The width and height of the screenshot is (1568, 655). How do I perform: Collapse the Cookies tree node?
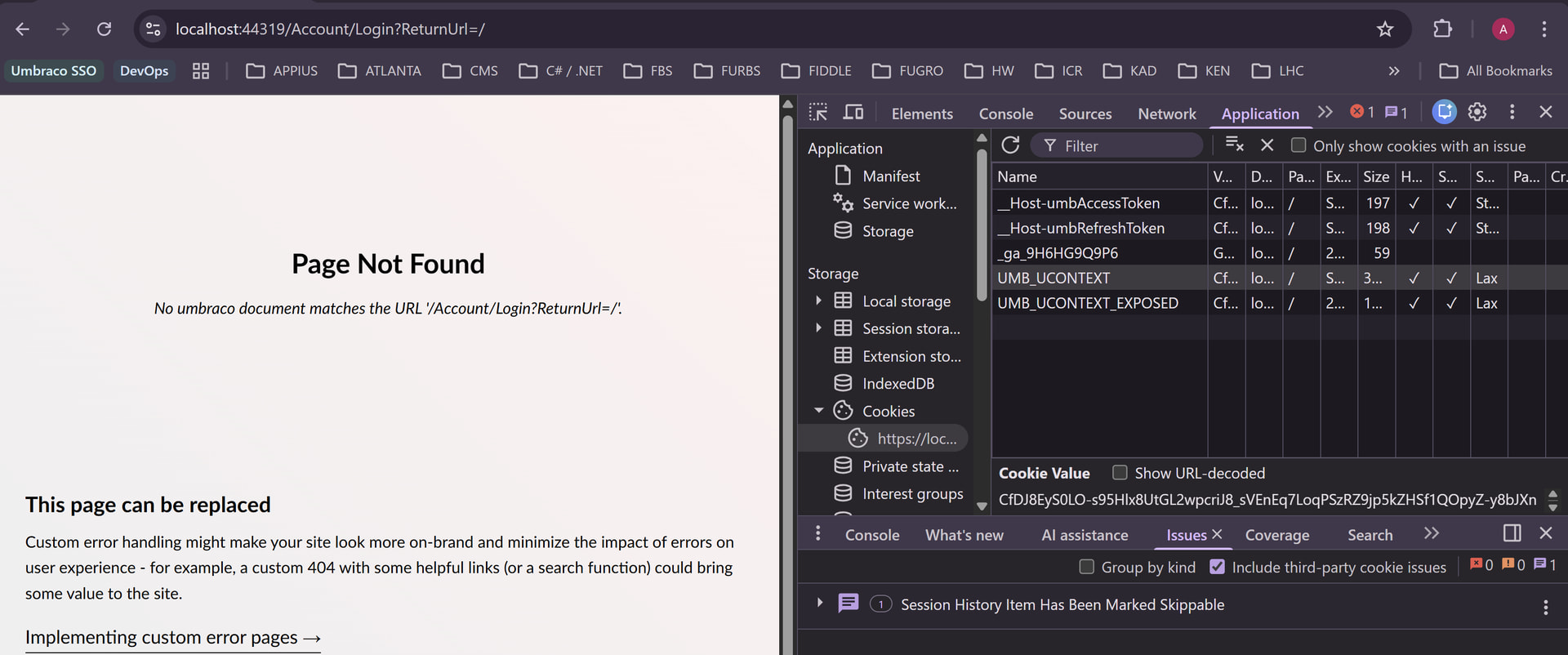point(818,411)
